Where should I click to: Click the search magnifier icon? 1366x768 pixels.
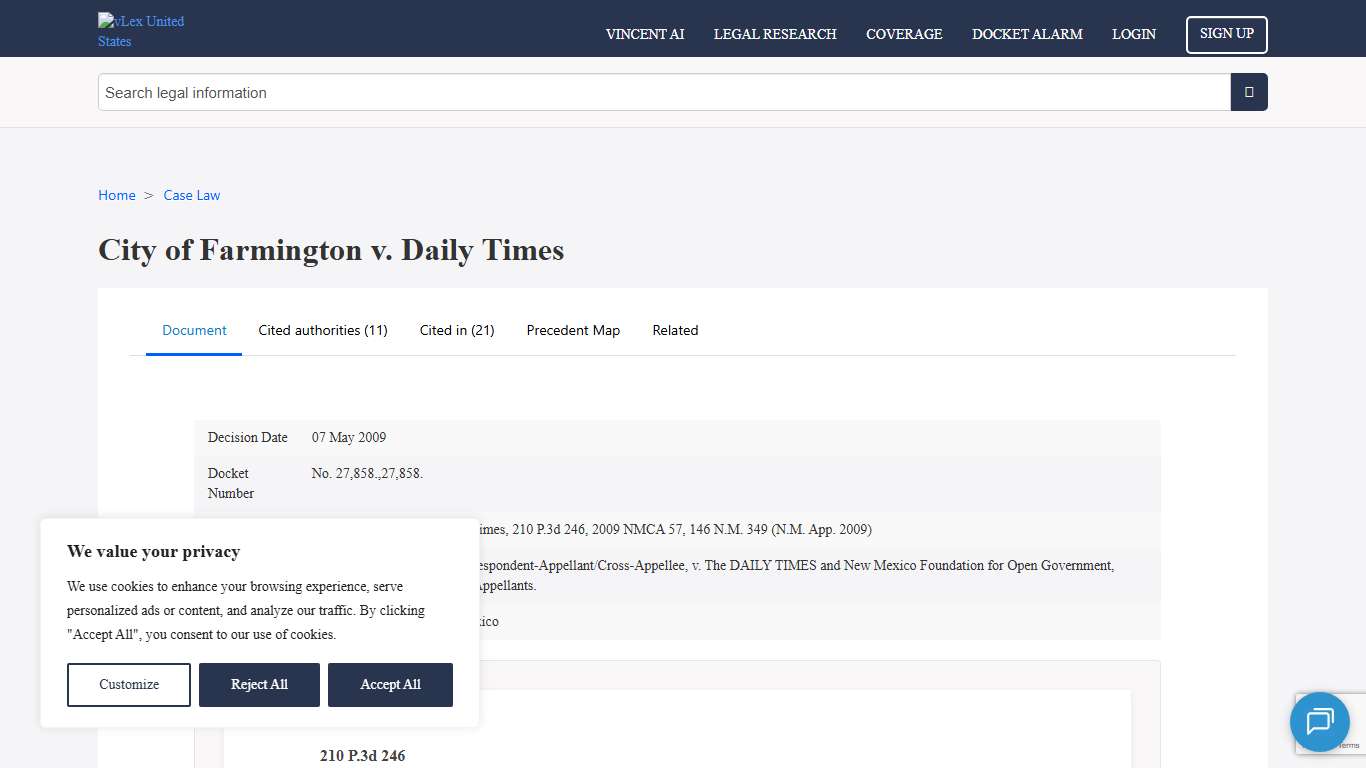(x=1248, y=91)
